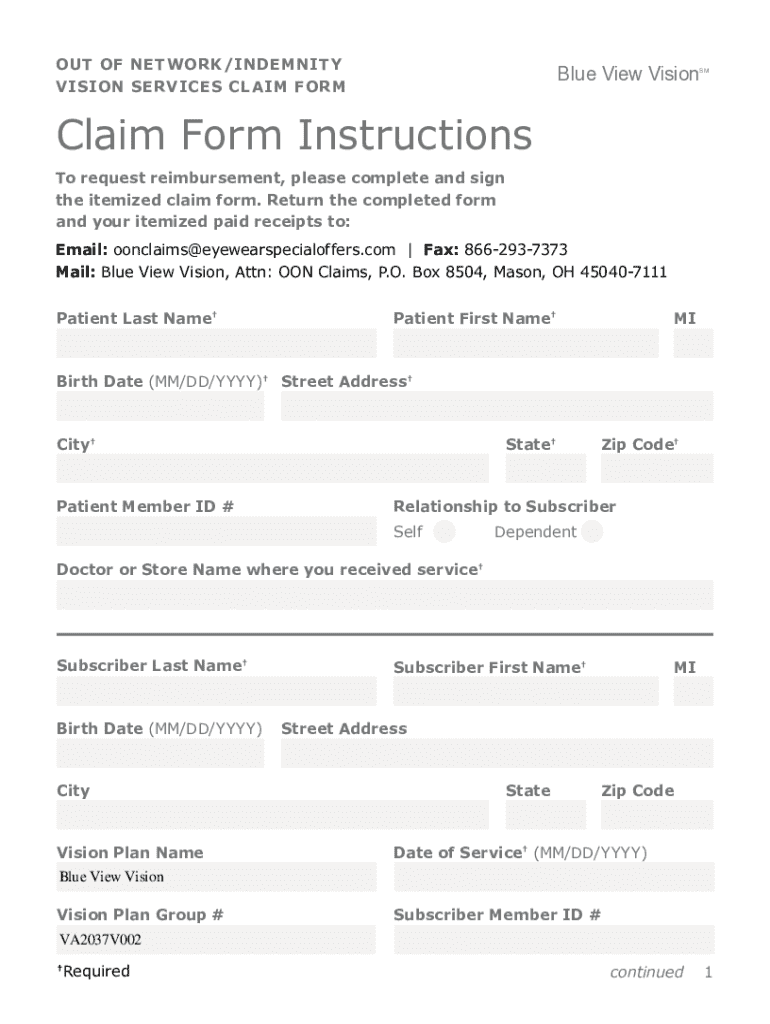Click the Patient Last Name field
The width and height of the screenshot is (770, 1024).
(x=216, y=343)
